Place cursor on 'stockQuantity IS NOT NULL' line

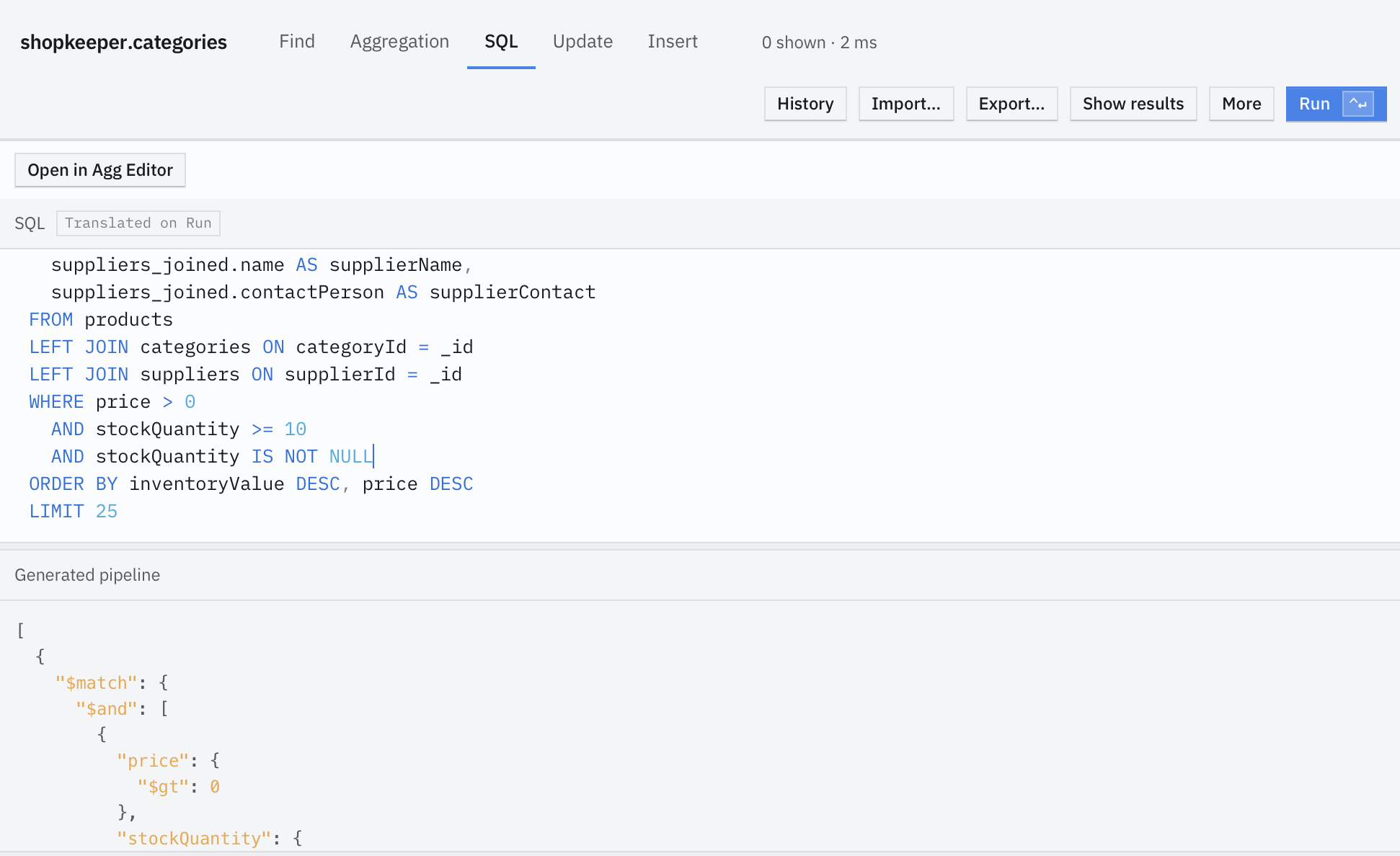(213, 456)
